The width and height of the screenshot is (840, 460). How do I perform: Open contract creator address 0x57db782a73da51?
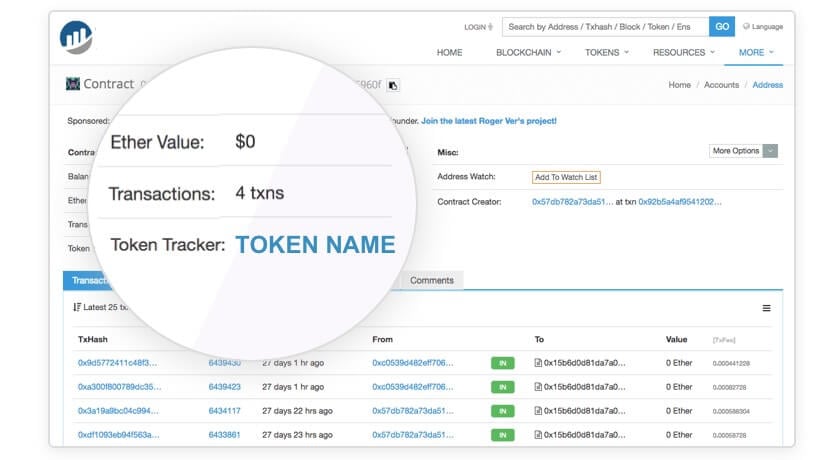[572, 202]
